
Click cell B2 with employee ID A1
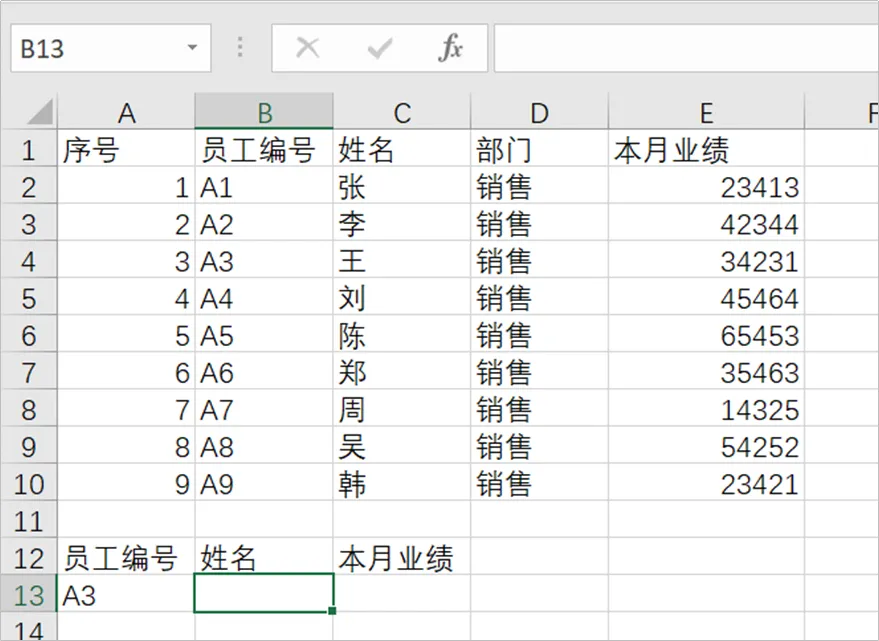tap(264, 186)
